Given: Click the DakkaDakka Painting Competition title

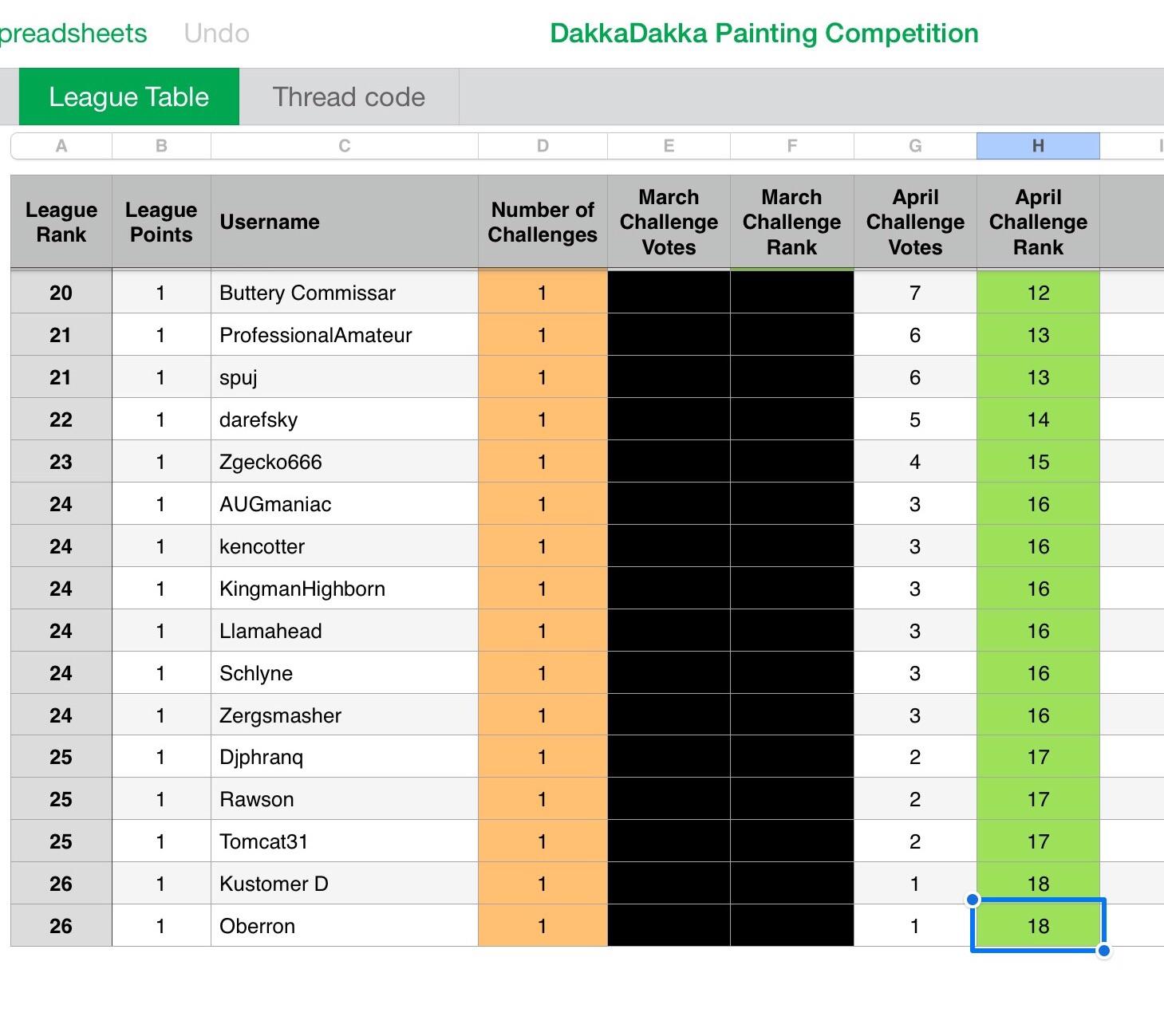Looking at the screenshot, I should point(764,33).
